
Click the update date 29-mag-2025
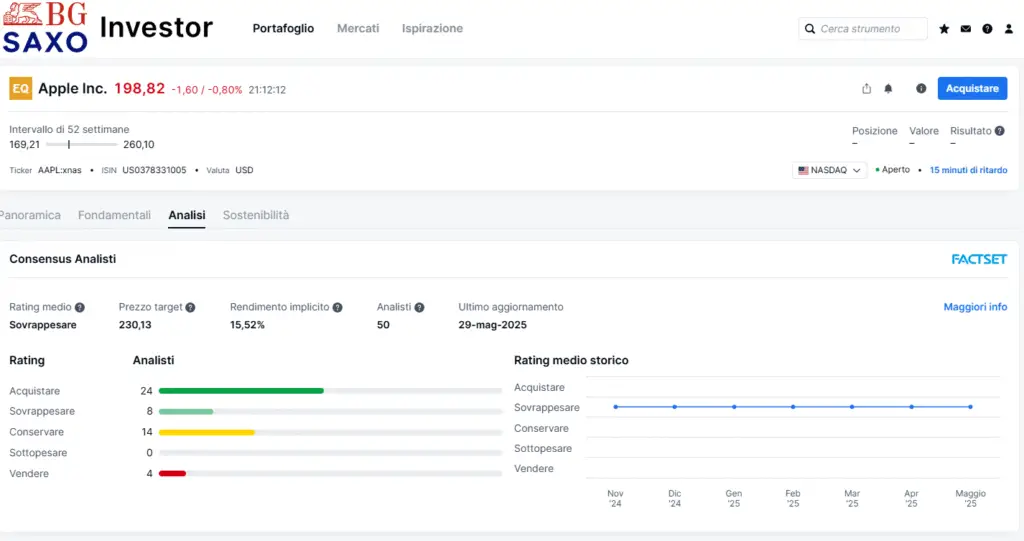(492, 325)
